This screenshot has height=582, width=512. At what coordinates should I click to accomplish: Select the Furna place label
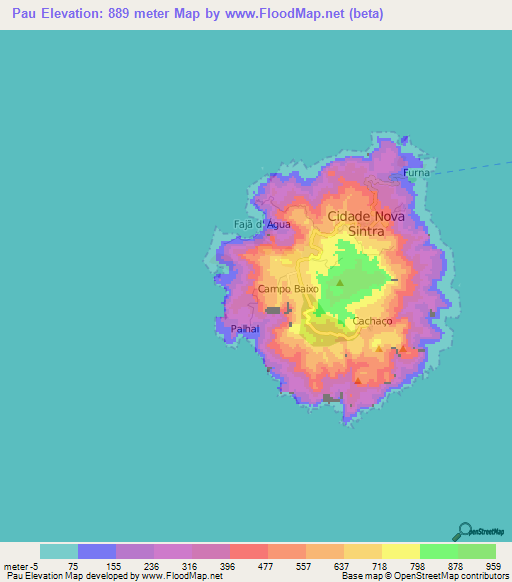coord(416,173)
